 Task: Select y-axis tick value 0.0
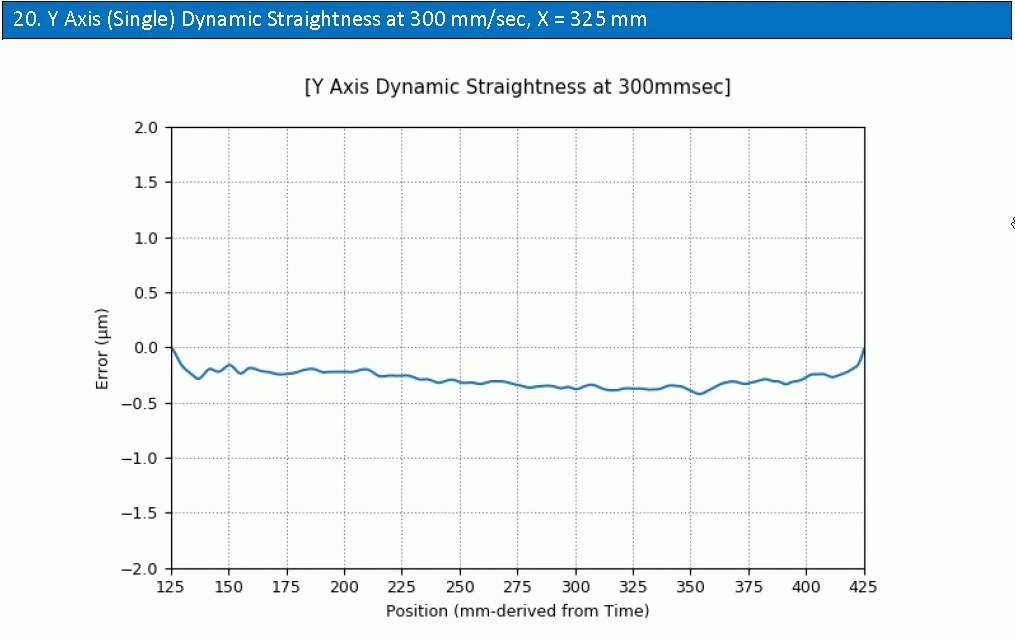[x=146, y=348]
